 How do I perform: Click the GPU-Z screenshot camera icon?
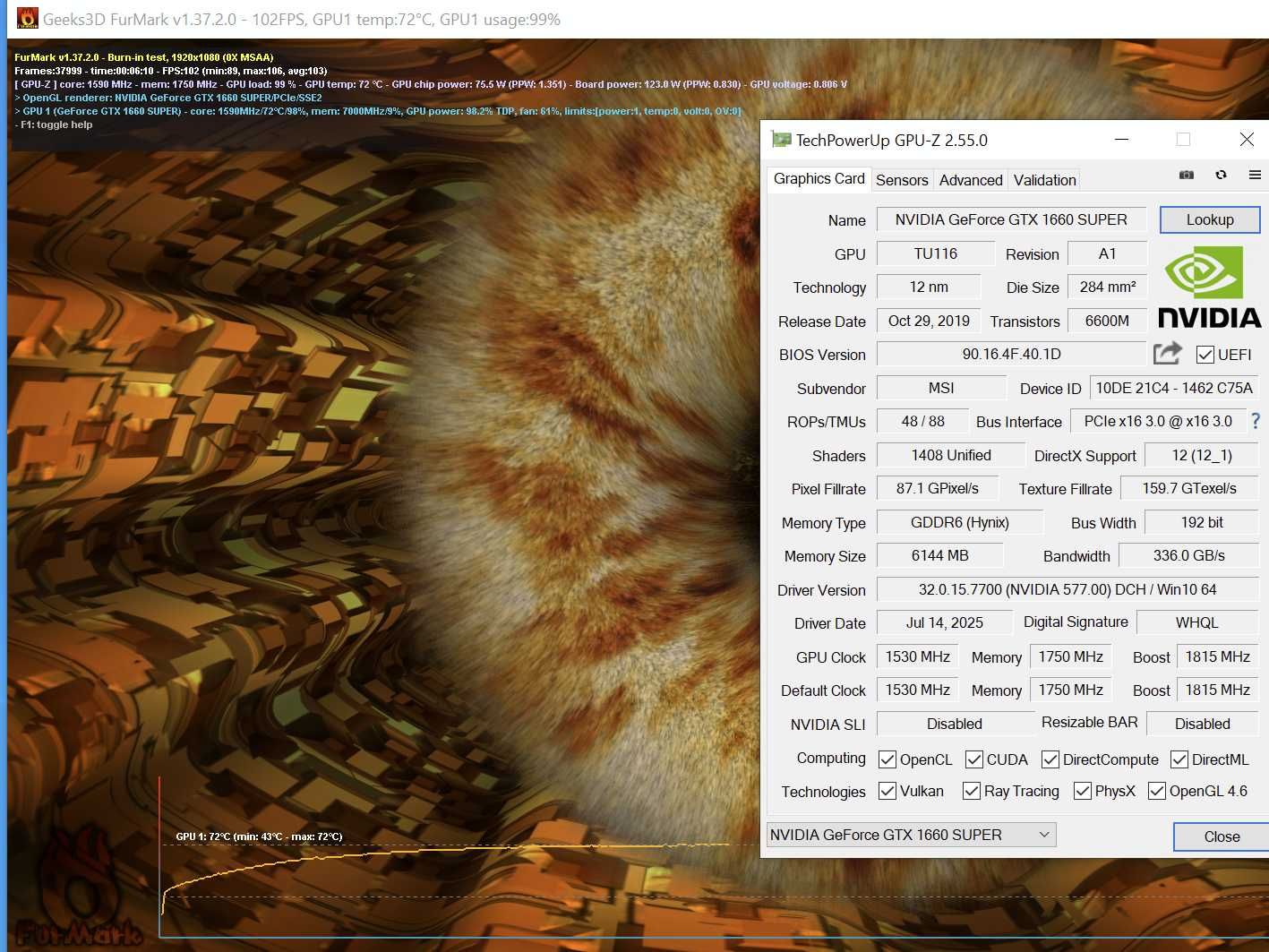pyautogui.click(x=1187, y=176)
